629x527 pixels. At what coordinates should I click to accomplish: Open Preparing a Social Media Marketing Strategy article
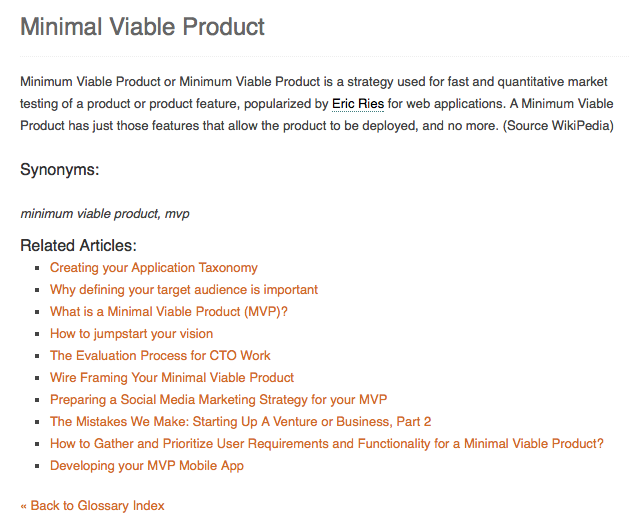point(219,400)
